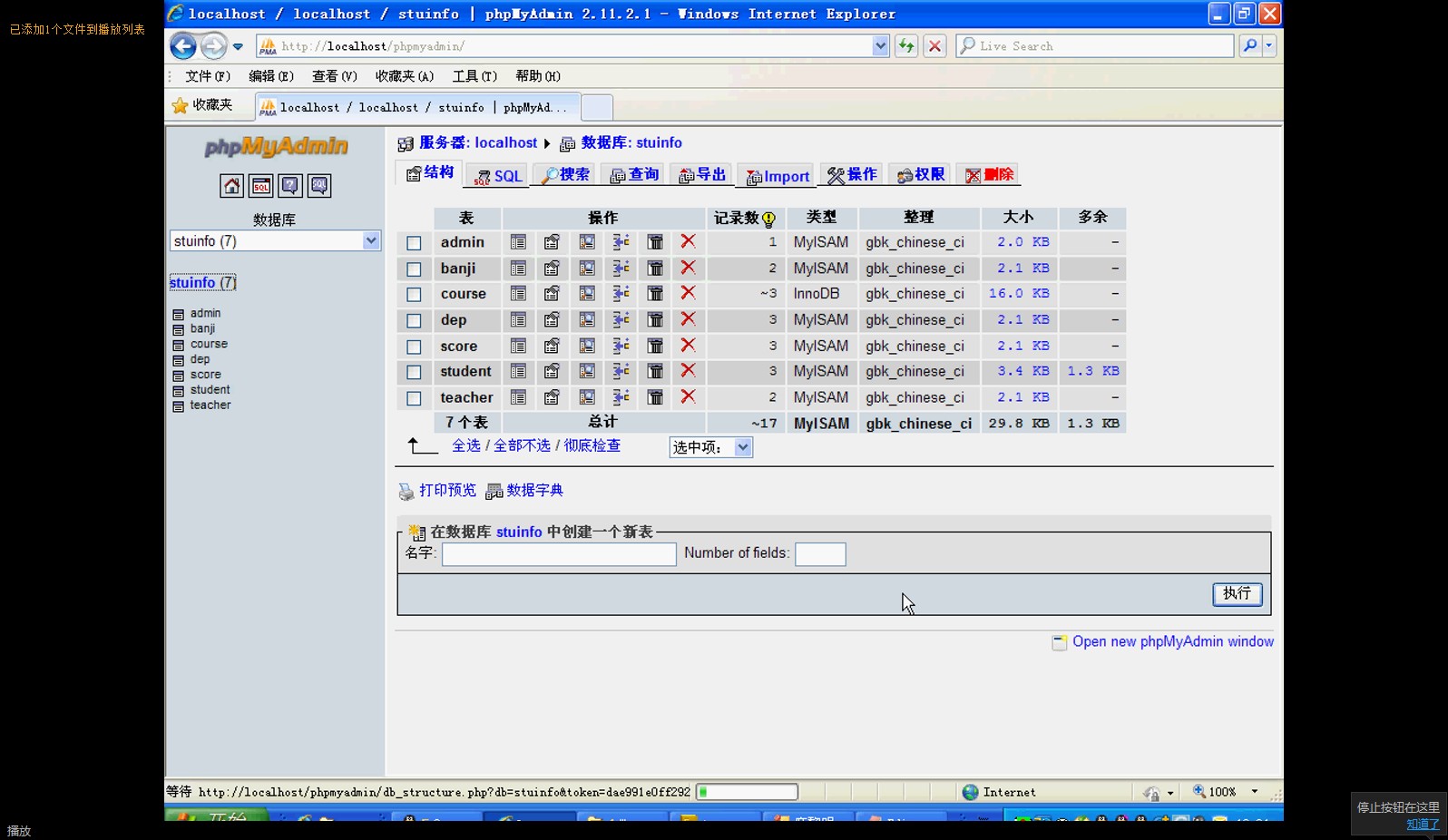
Task: Drop the student table red X
Action: (689, 371)
